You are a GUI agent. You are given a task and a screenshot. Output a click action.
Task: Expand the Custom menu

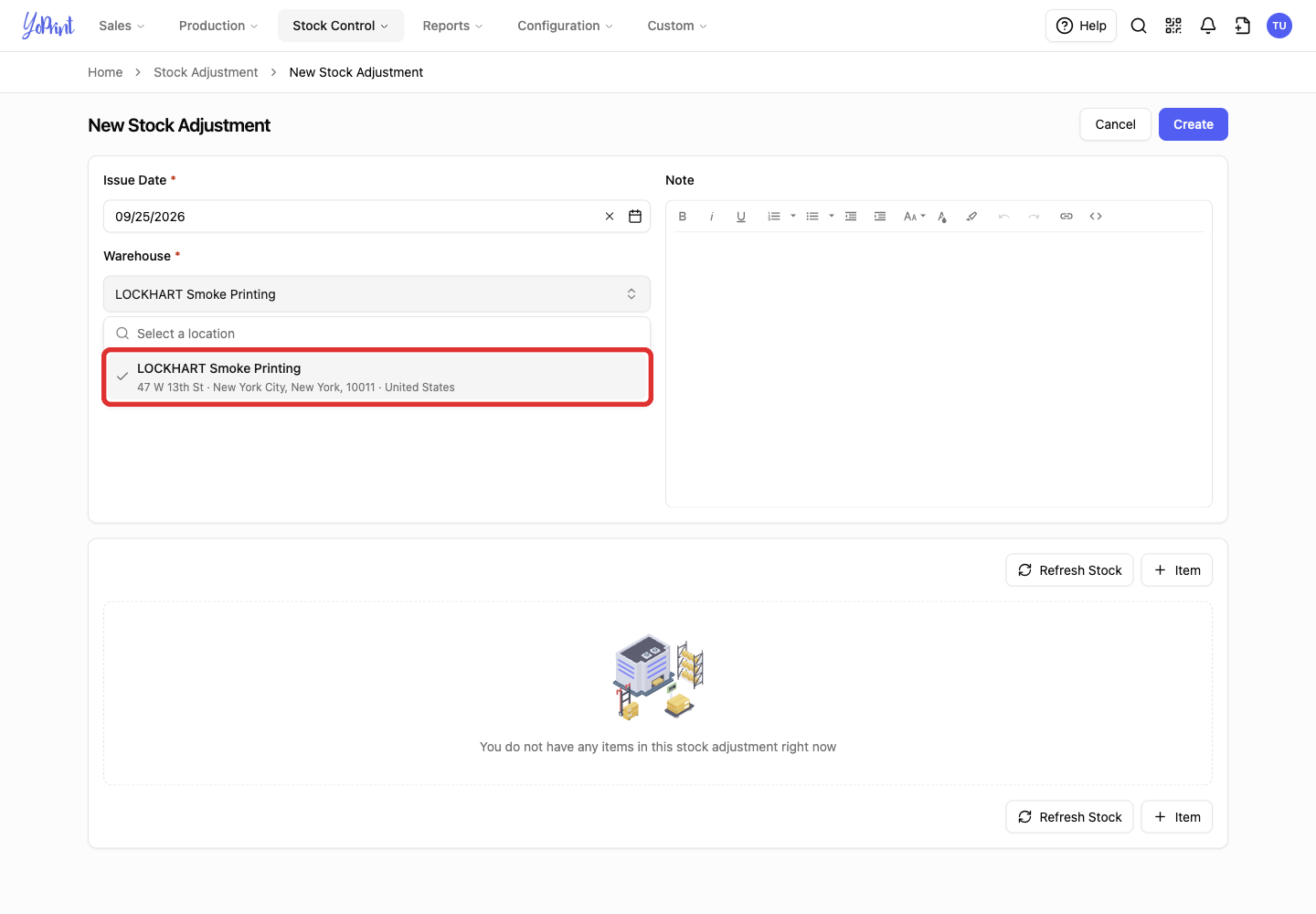[677, 26]
